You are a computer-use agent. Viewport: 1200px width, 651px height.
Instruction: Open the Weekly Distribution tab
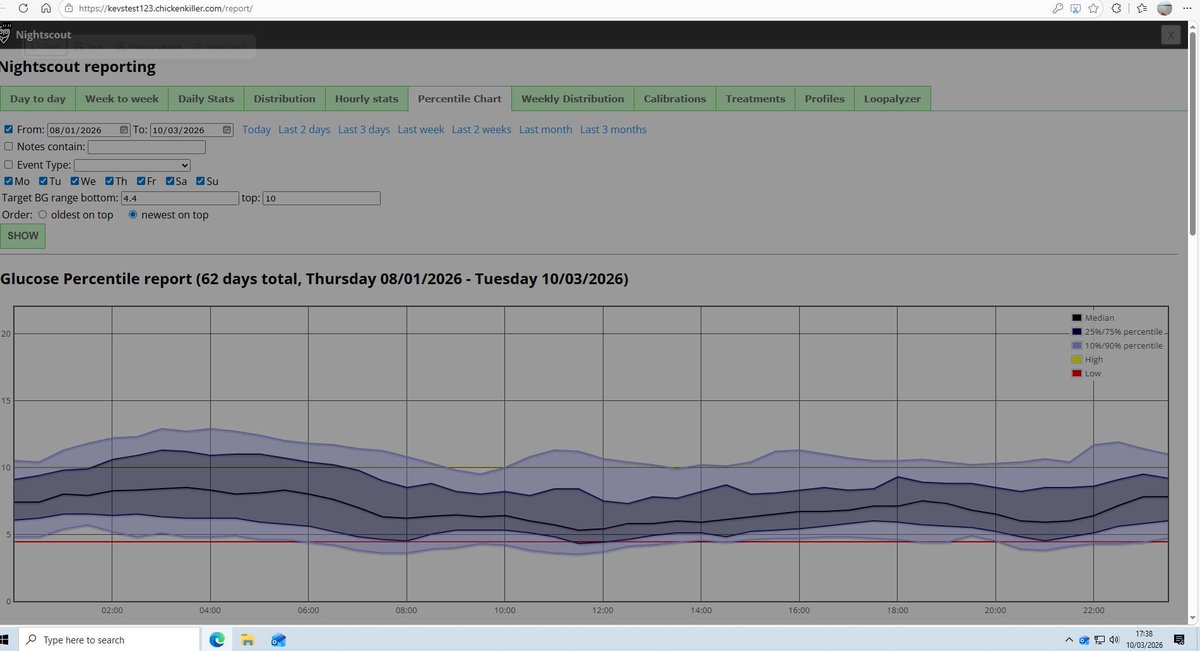573,98
